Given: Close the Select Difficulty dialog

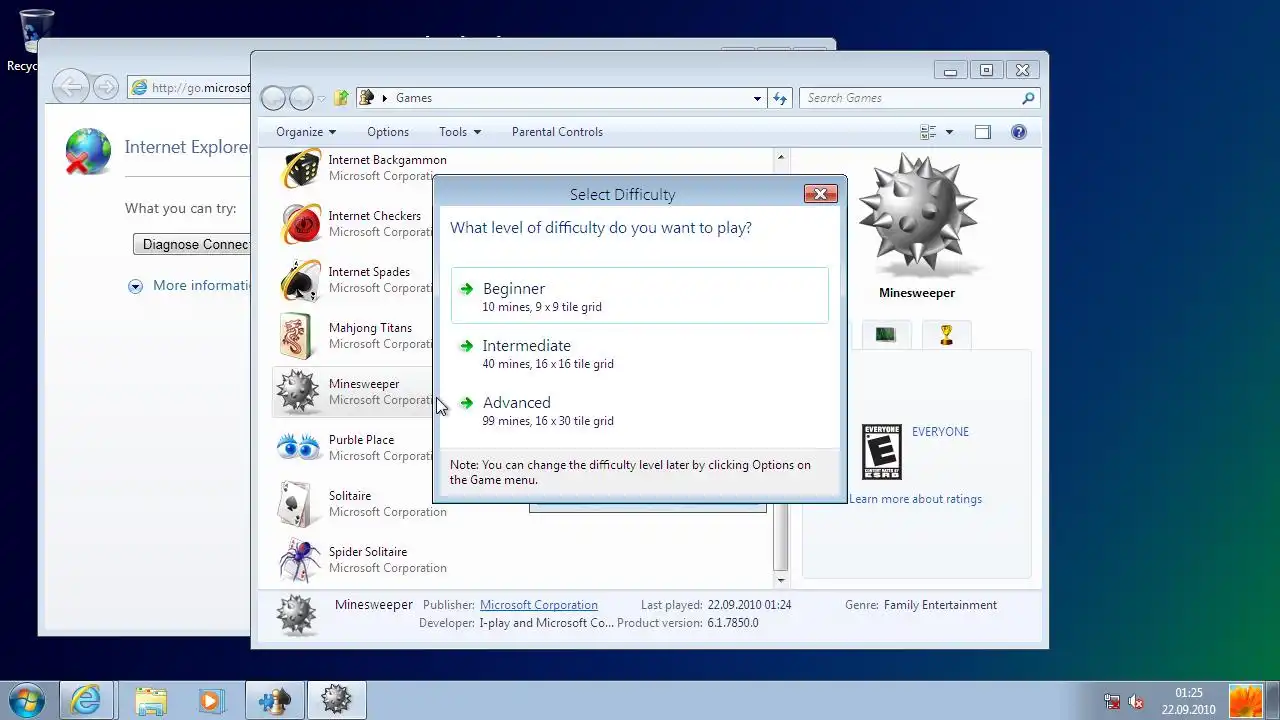Looking at the screenshot, I should [820, 194].
